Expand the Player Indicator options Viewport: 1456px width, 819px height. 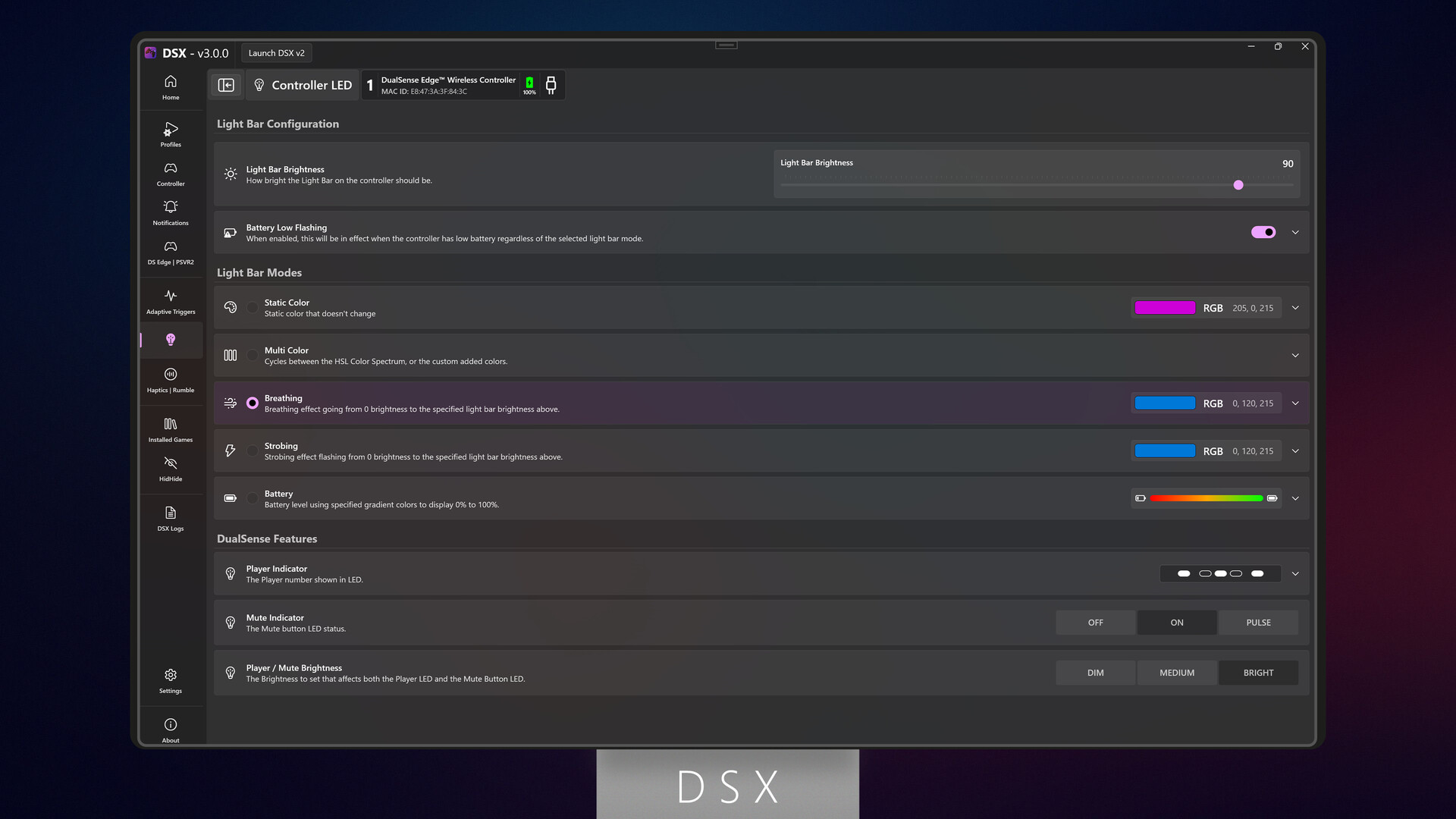click(x=1295, y=573)
